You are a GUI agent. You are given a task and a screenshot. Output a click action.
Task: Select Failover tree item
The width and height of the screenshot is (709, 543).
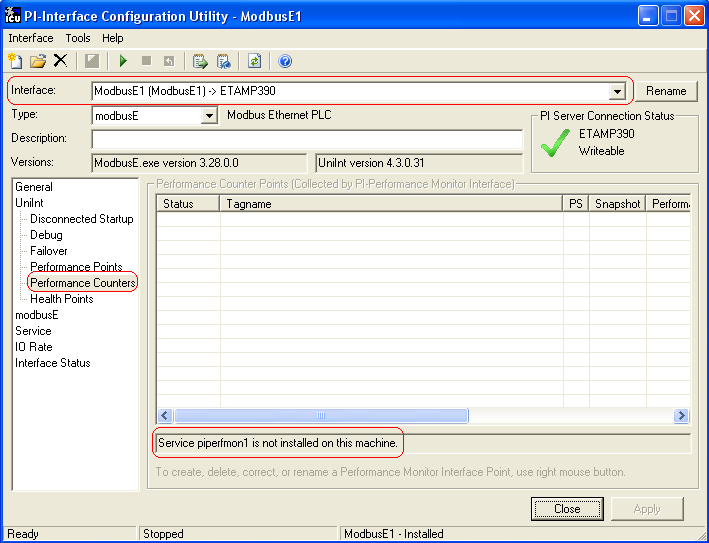(x=49, y=250)
